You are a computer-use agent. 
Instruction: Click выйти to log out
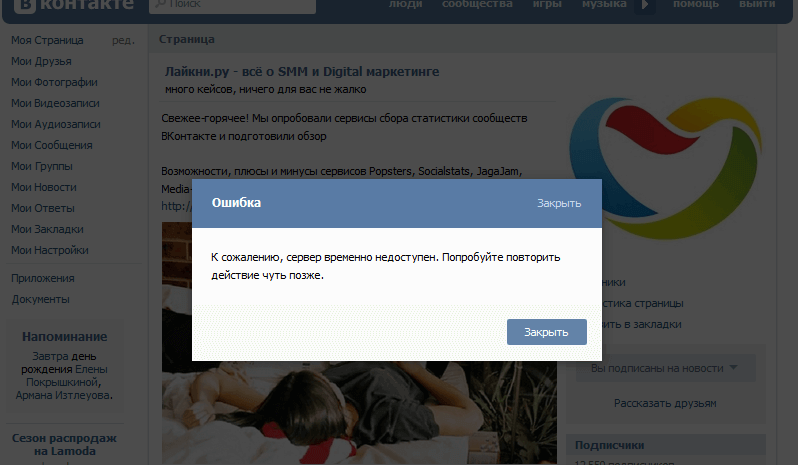pyautogui.click(x=757, y=5)
